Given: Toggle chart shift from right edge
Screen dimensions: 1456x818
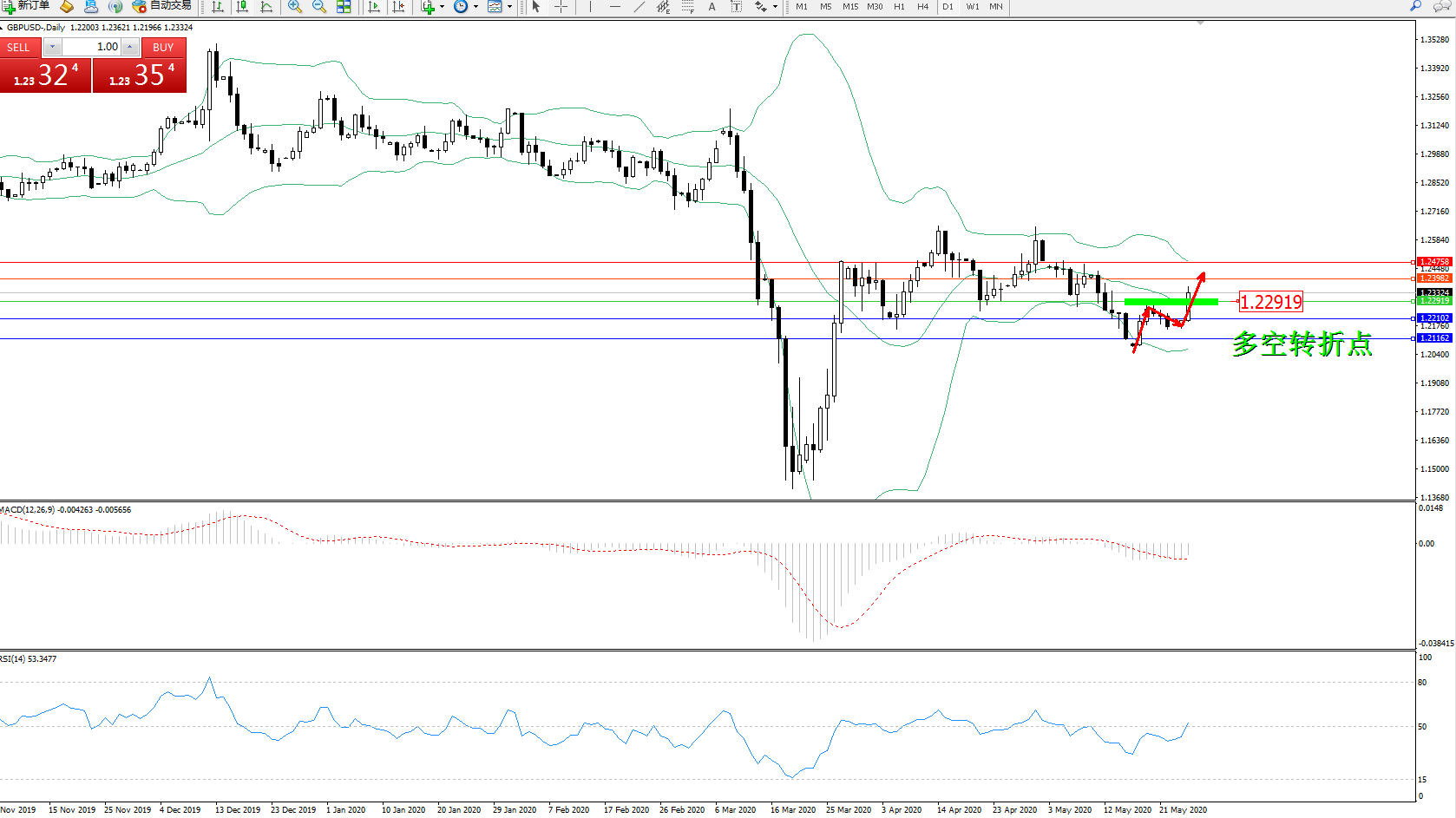Looking at the screenshot, I should (x=398, y=7).
